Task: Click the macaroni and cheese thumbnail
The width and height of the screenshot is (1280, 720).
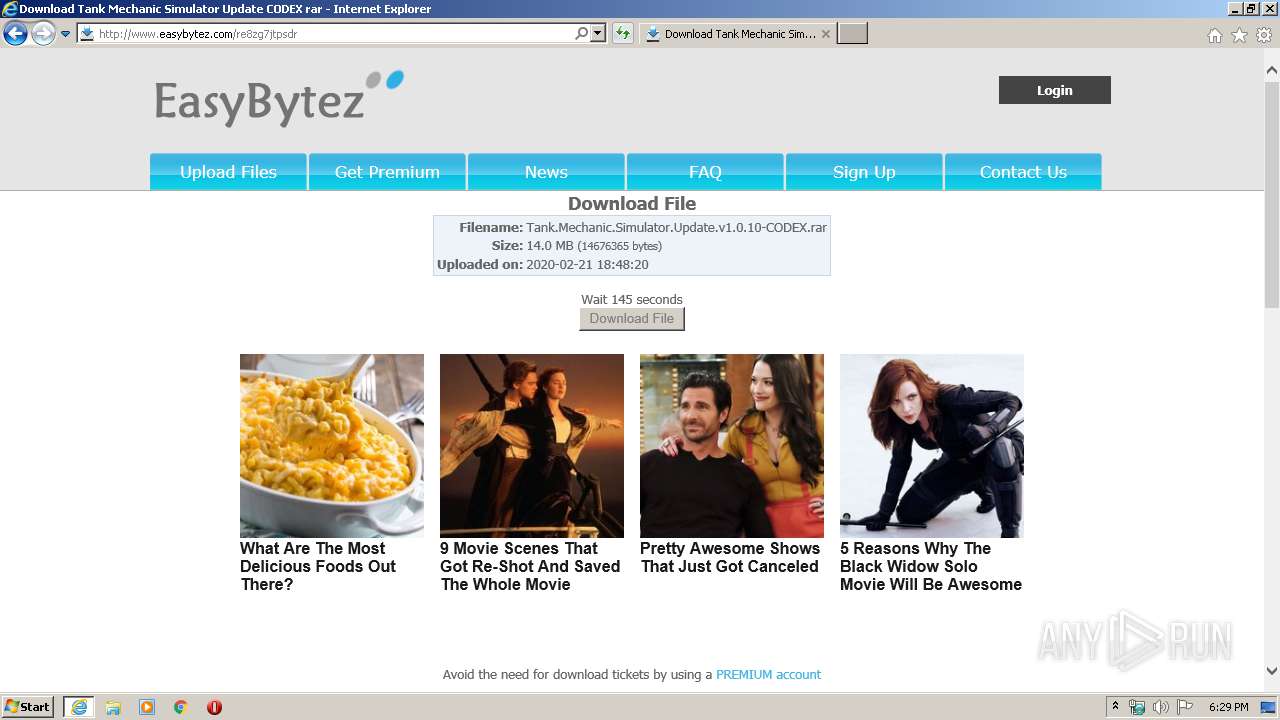Action: [x=332, y=446]
